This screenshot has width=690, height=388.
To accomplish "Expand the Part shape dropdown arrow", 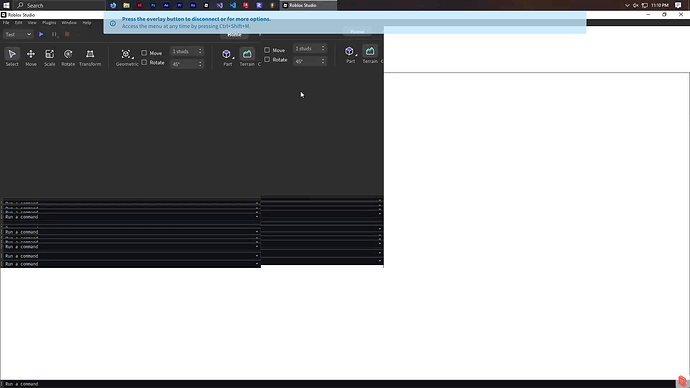I will point(233,58).
